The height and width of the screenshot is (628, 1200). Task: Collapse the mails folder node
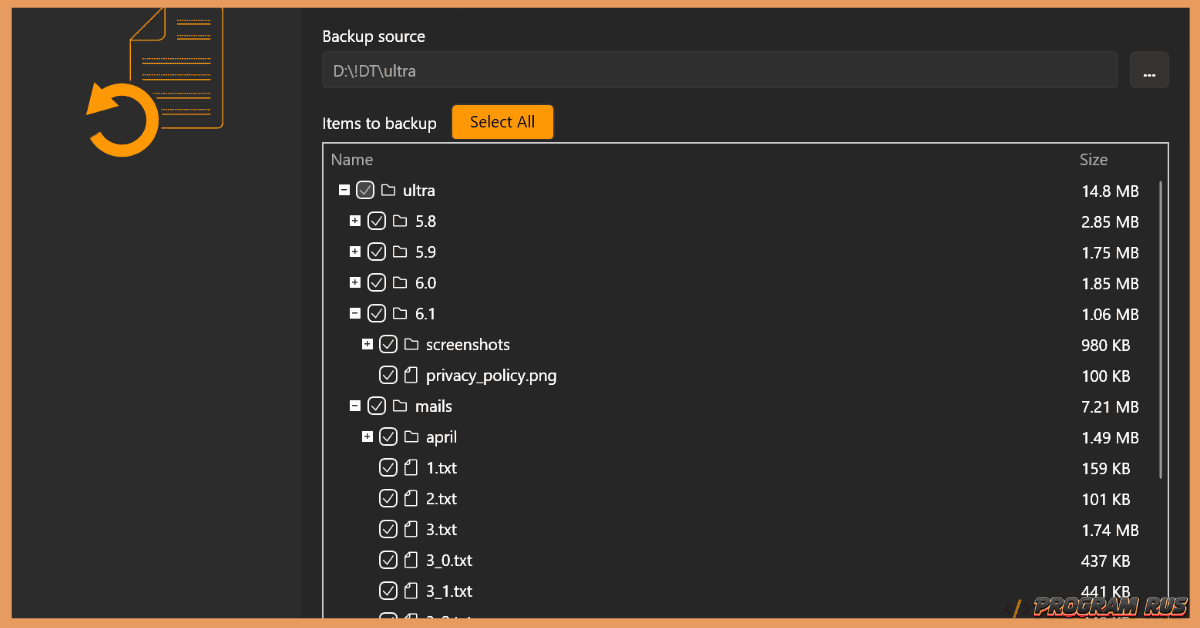(x=355, y=405)
